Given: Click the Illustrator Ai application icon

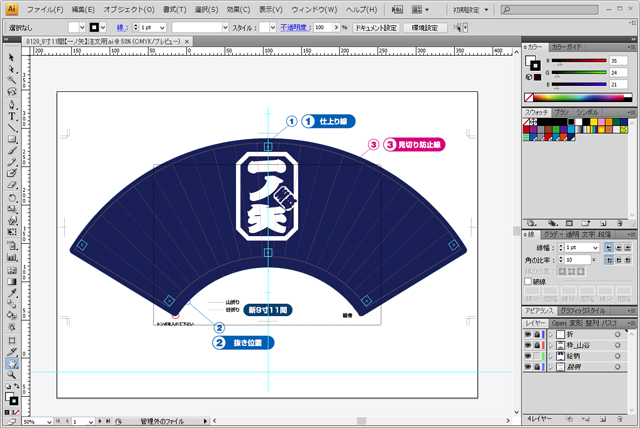Looking at the screenshot, I should pyautogui.click(x=11, y=8).
